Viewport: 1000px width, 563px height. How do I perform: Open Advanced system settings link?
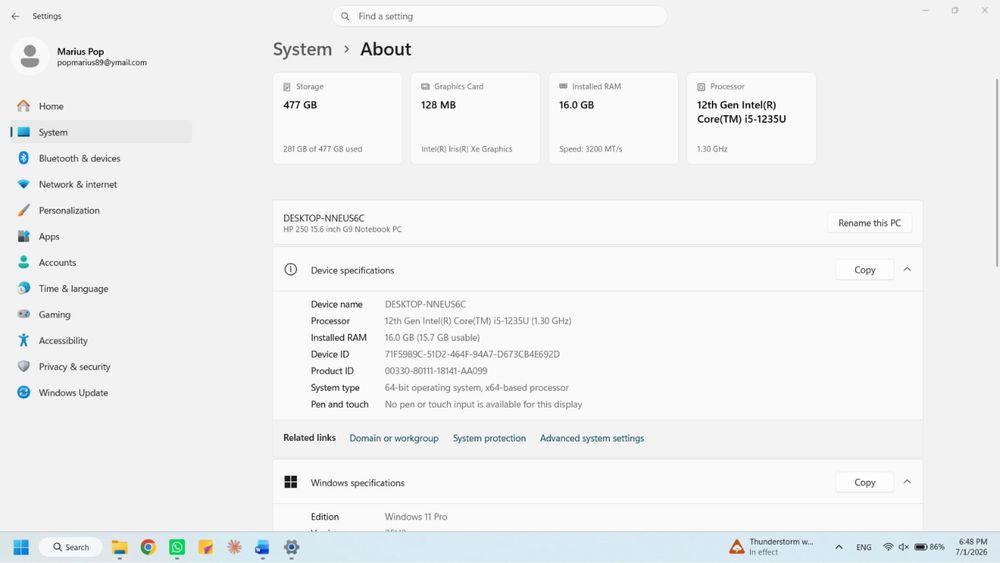click(x=592, y=438)
